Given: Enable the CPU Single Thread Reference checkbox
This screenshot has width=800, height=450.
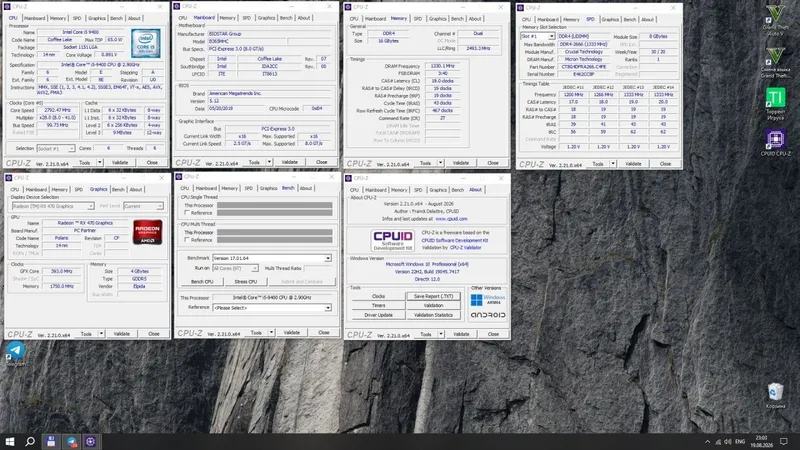Looking at the screenshot, I should 187,213.
